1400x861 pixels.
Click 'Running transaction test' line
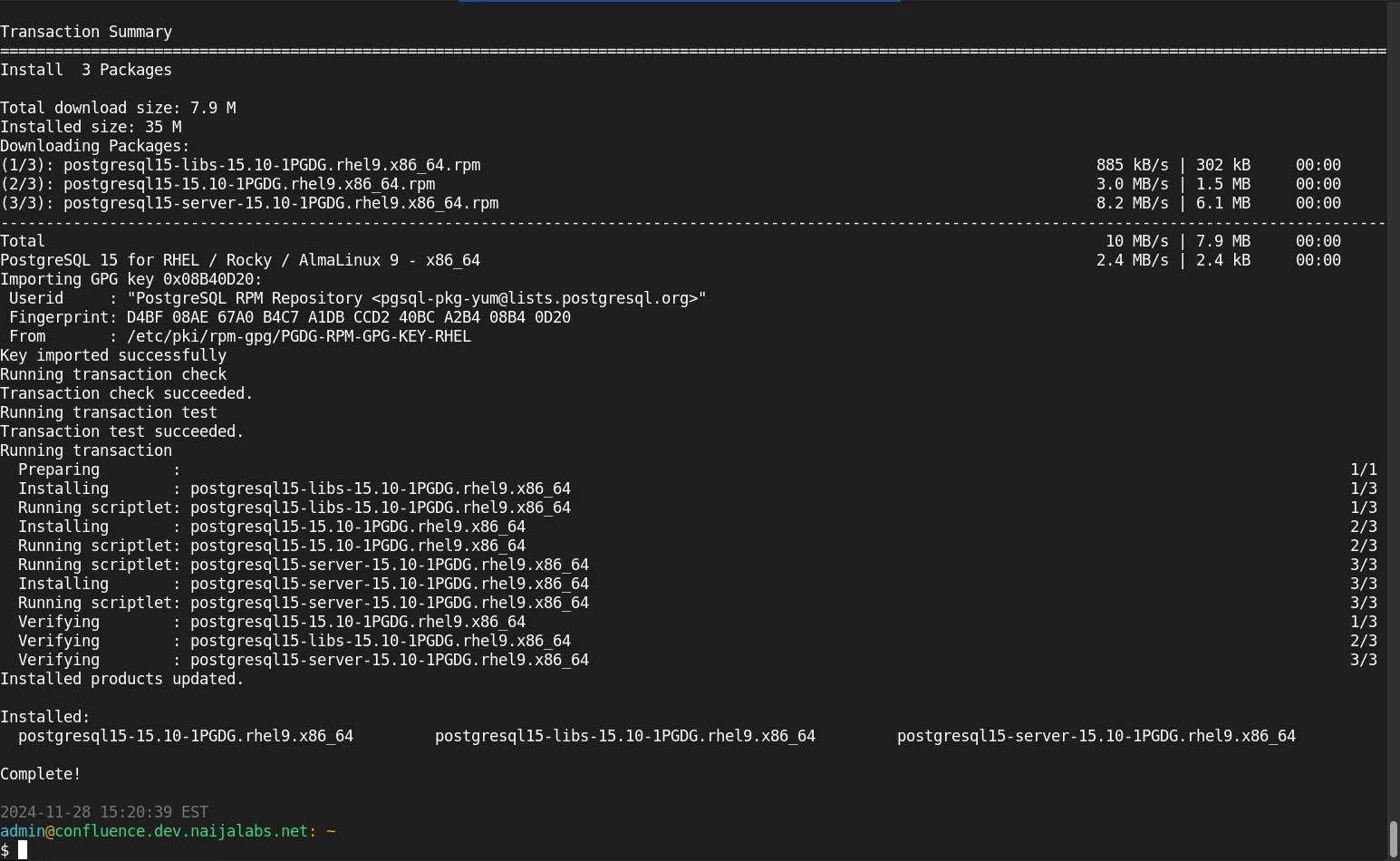[109, 412]
